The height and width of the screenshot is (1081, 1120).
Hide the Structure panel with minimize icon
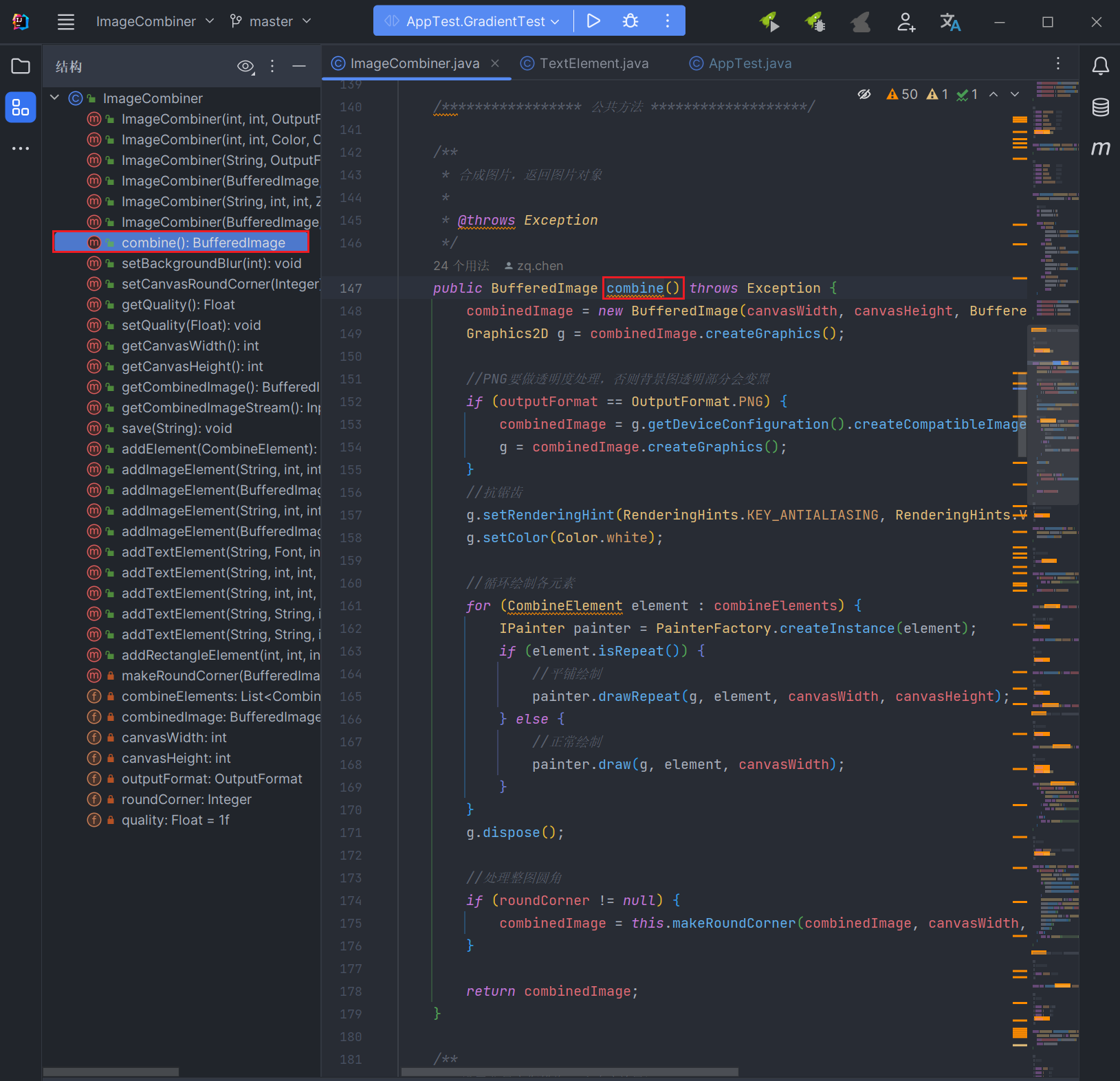tap(298, 66)
